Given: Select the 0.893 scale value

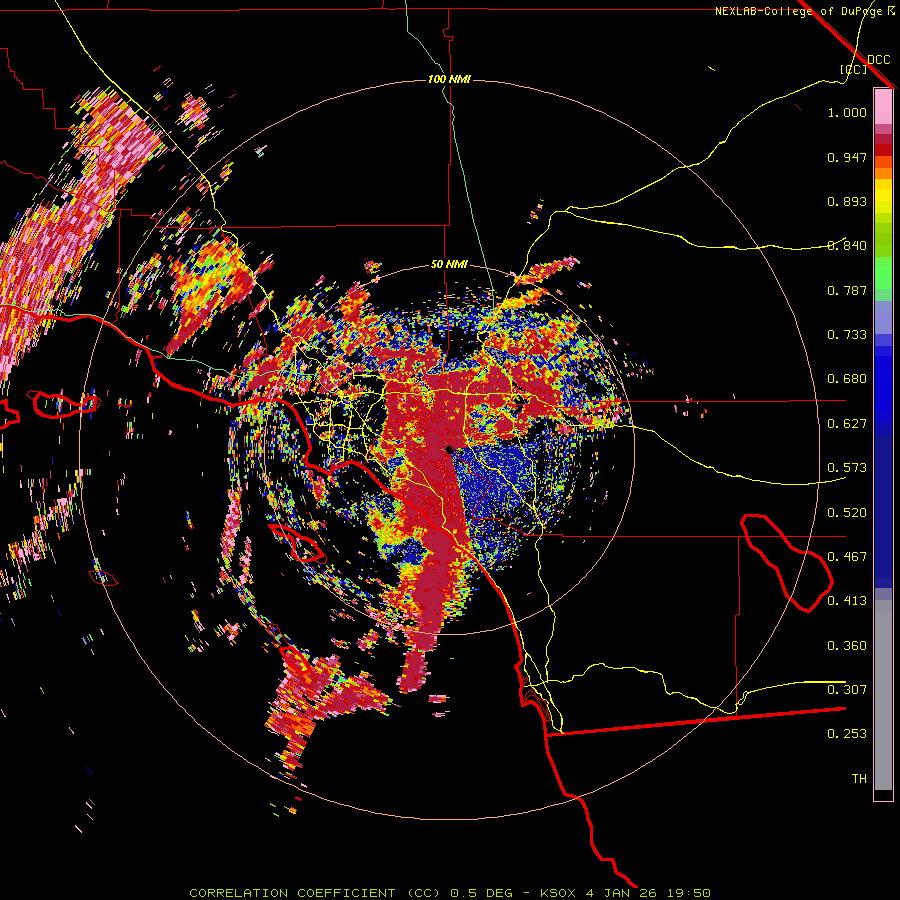Looking at the screenshot, I should tap(847, 201).
